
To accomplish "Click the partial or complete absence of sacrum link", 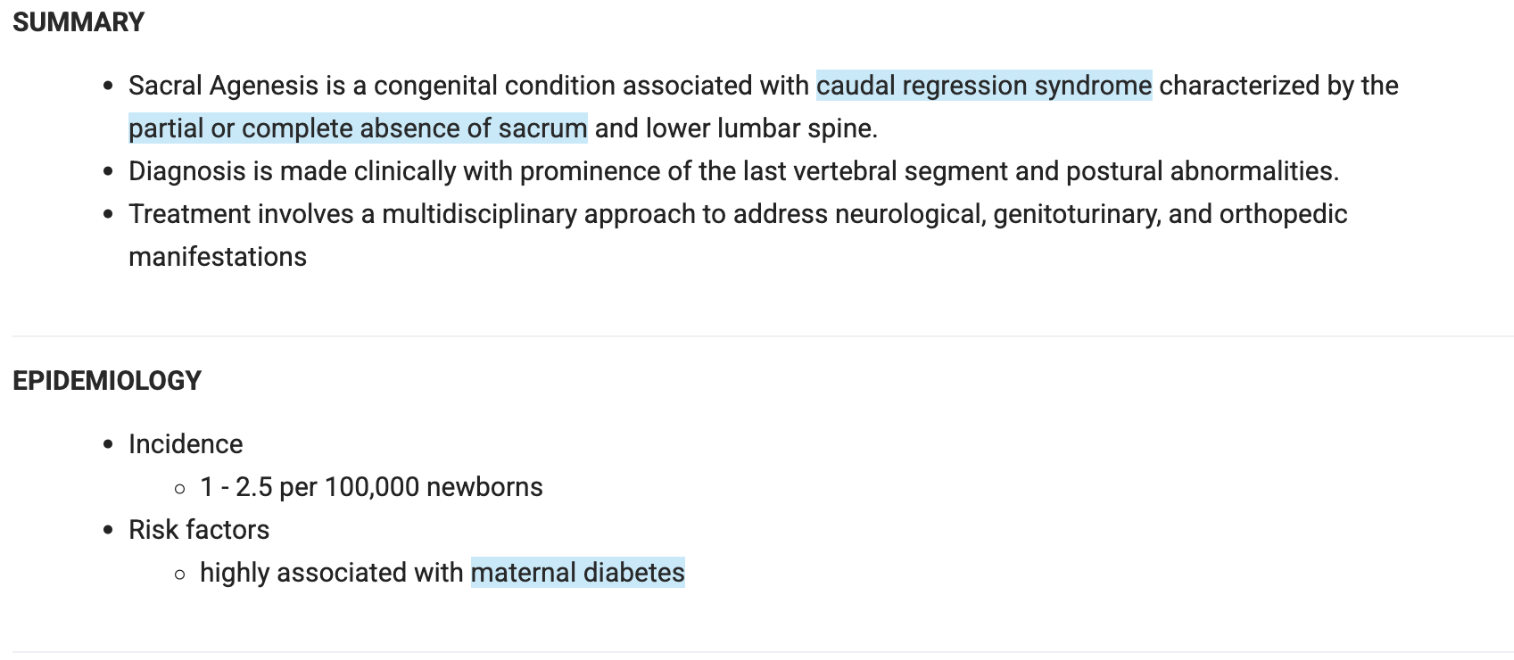I will pos(357,129).
